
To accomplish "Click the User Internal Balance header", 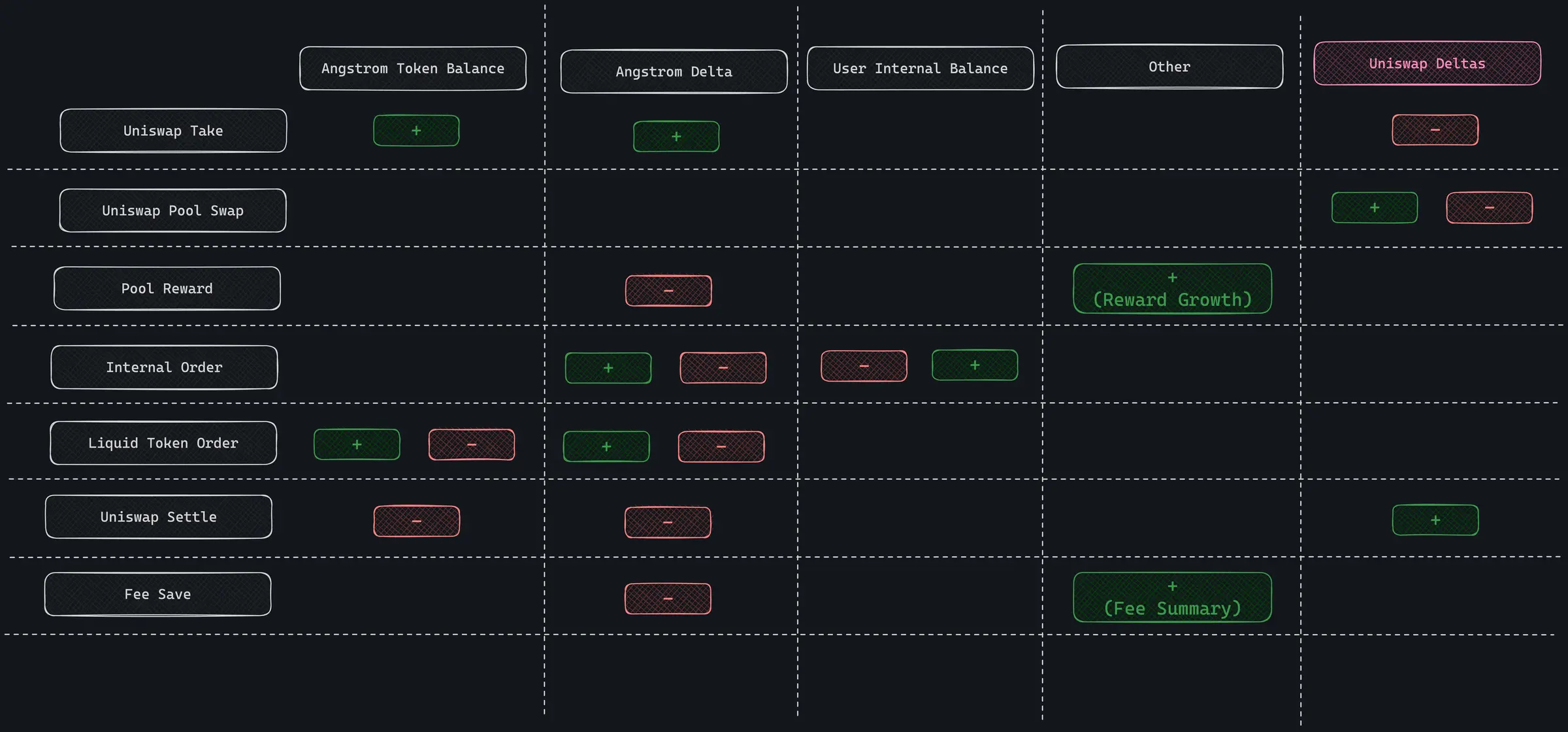I will click(920, 68).
